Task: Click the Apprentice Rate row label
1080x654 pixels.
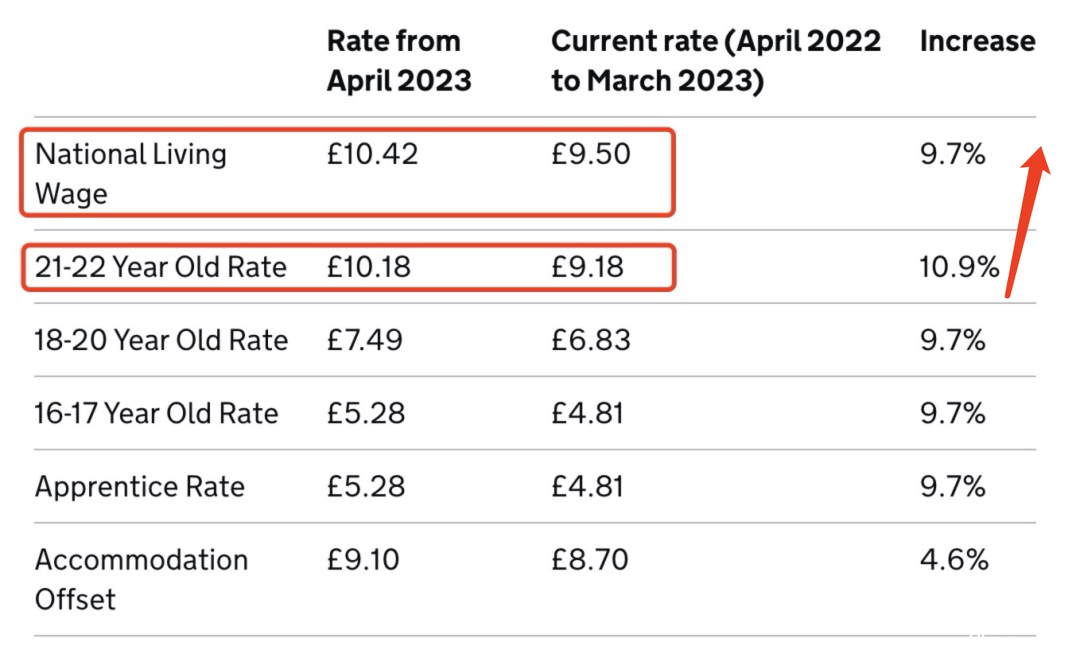Action: click(140, 487)
